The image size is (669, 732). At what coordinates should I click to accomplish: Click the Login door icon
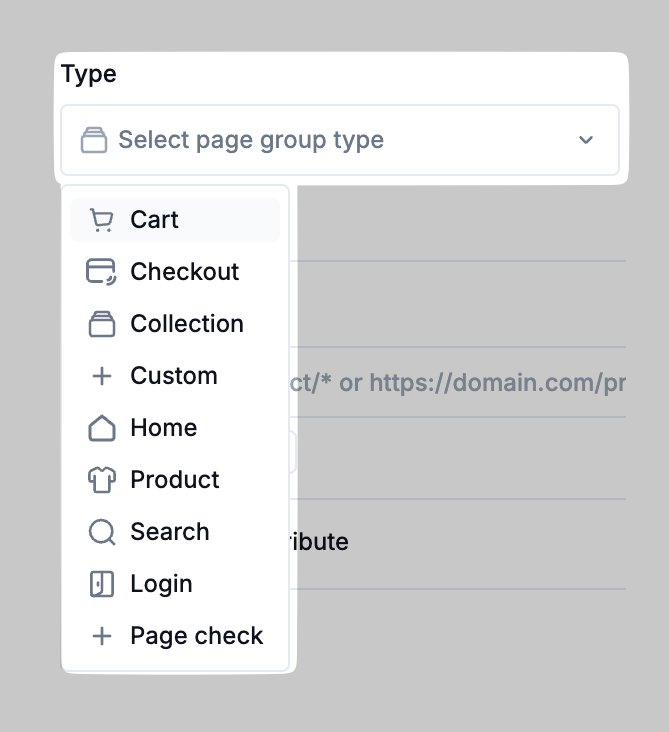[x=101, y=584]
